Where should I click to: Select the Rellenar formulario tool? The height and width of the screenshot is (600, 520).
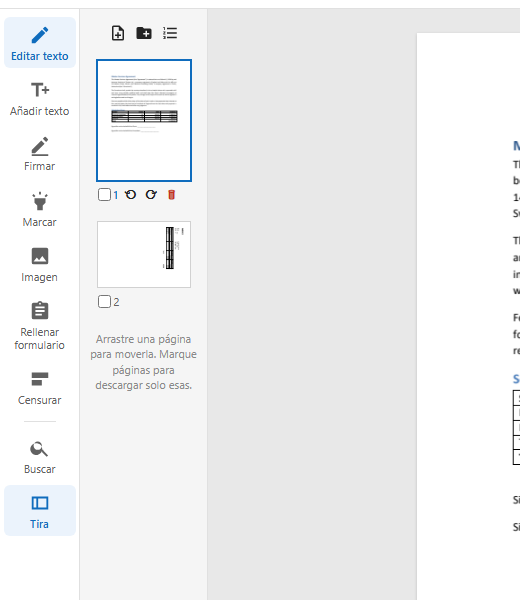(40, 326)
